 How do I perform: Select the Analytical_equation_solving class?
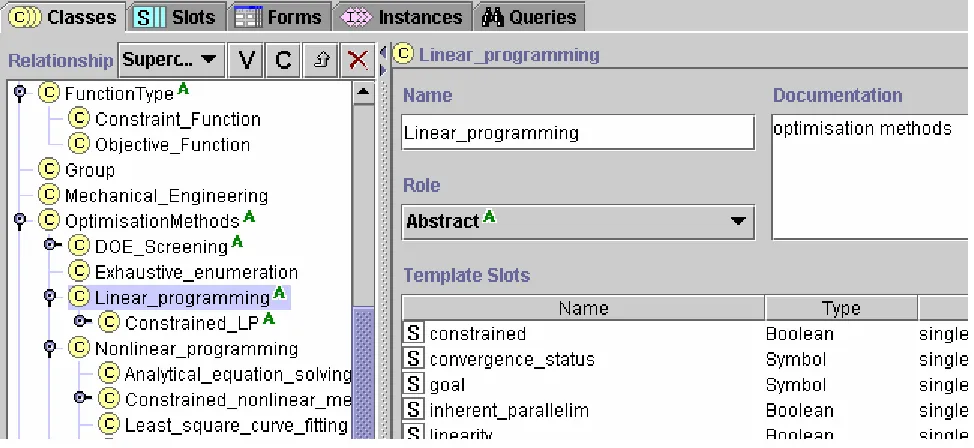238,374
